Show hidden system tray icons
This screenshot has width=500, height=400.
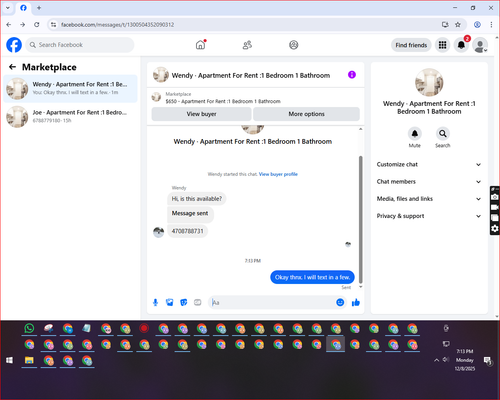coord(436,360)
